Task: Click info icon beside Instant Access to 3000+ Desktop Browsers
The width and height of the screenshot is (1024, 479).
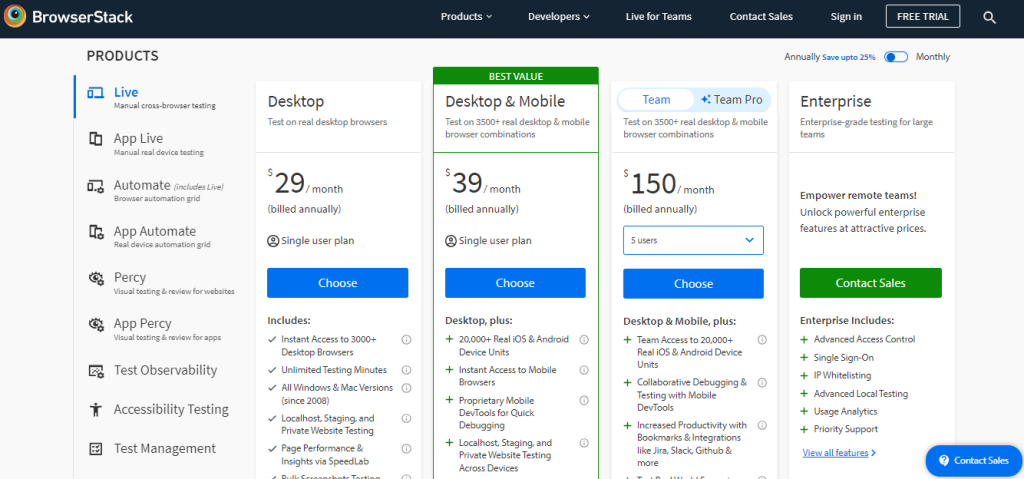Action: (x=406, y=340)
